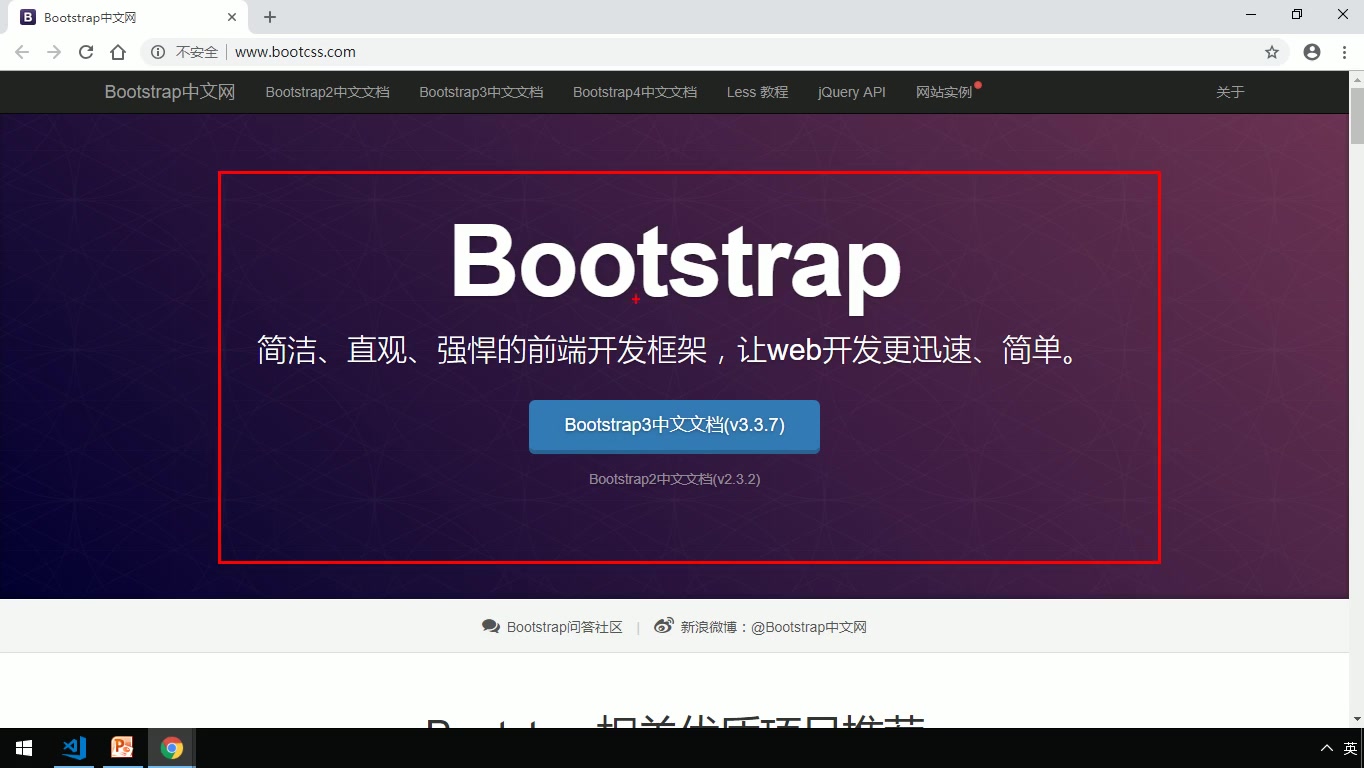Click the comment bubbles icon beside 问答社区
The image size is (1364, 768).
[x=491, y=627]
